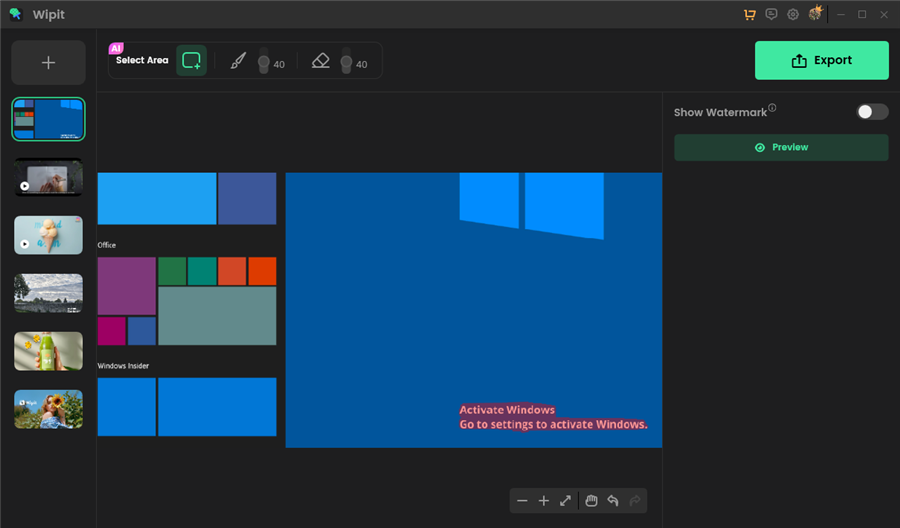This screenshot has height=528, width=900.
Task: Click the fit-to-screen expand icon
Action: 565,501
